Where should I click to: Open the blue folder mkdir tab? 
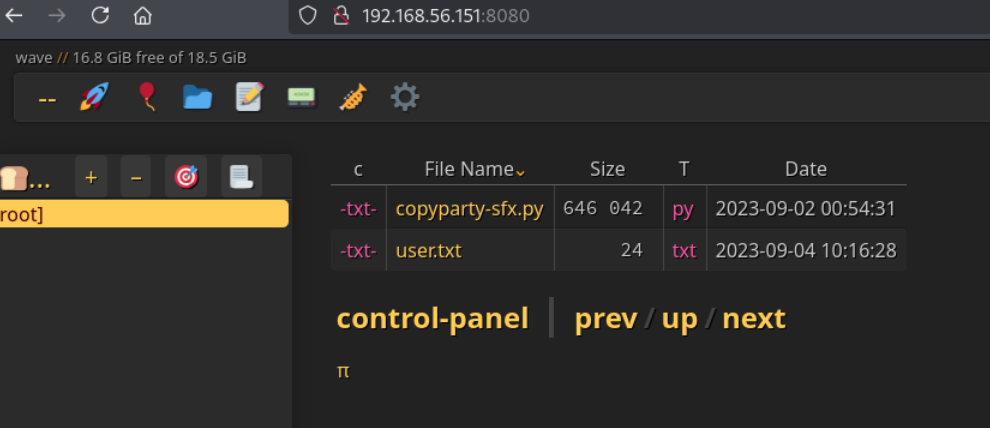198,97
